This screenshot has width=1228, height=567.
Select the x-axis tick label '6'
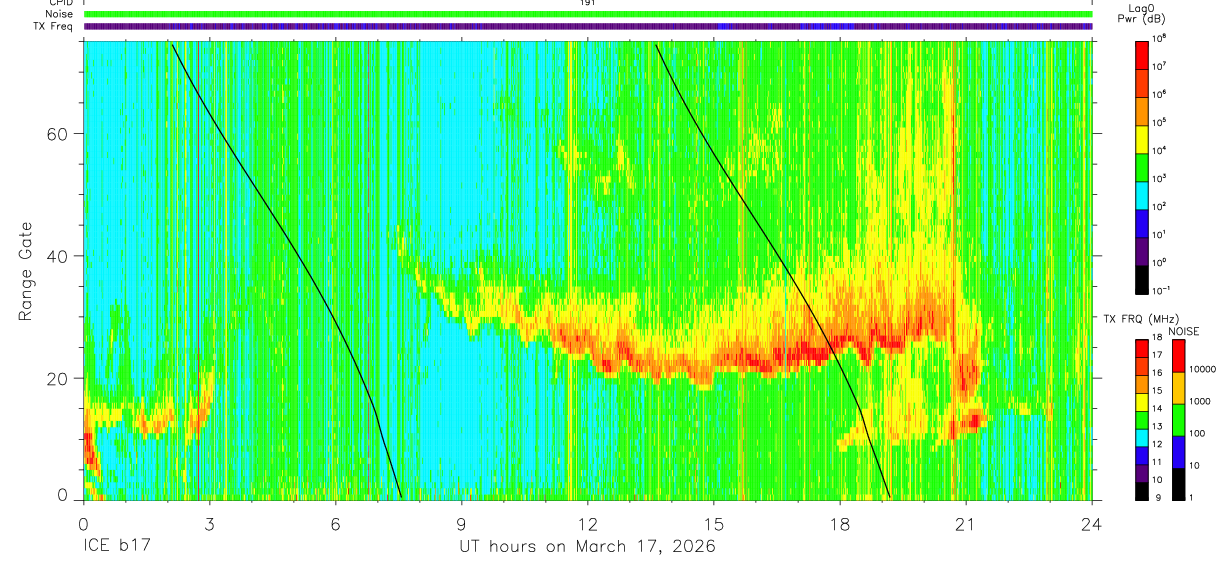(336, 524)
